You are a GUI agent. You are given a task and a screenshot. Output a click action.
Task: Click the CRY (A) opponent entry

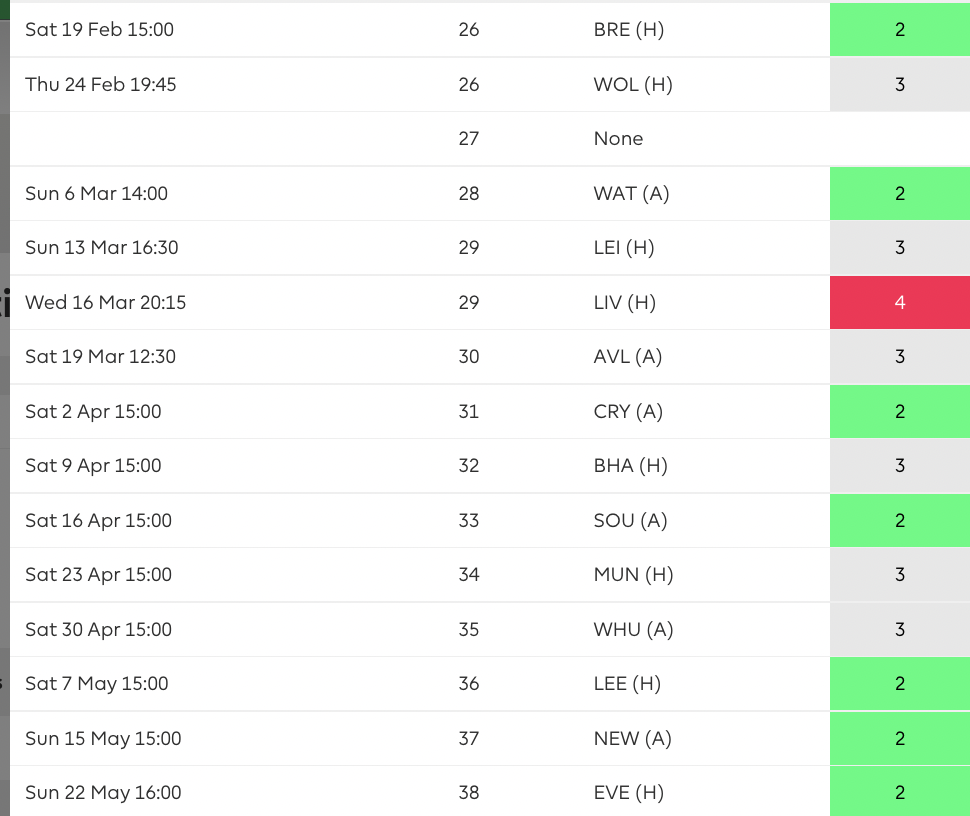[x=628, y=412]
